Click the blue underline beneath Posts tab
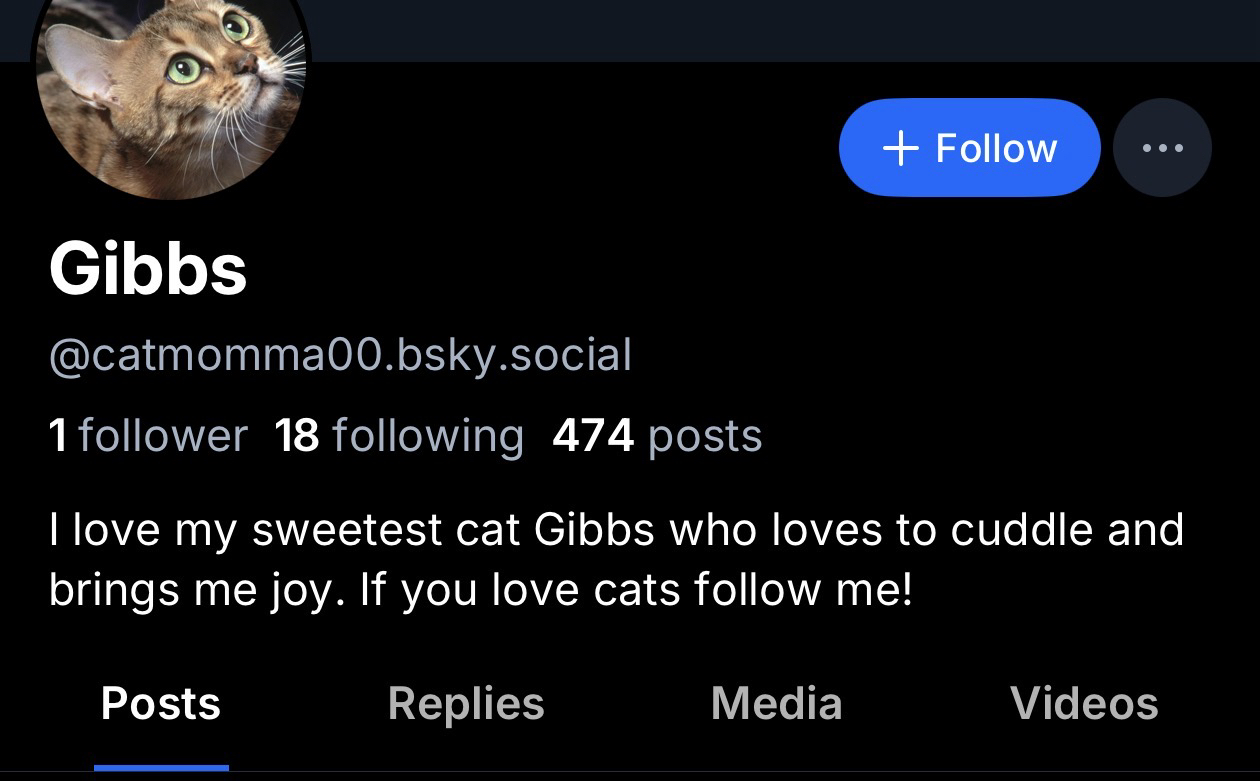1260x781 pixels. [161, 767]
